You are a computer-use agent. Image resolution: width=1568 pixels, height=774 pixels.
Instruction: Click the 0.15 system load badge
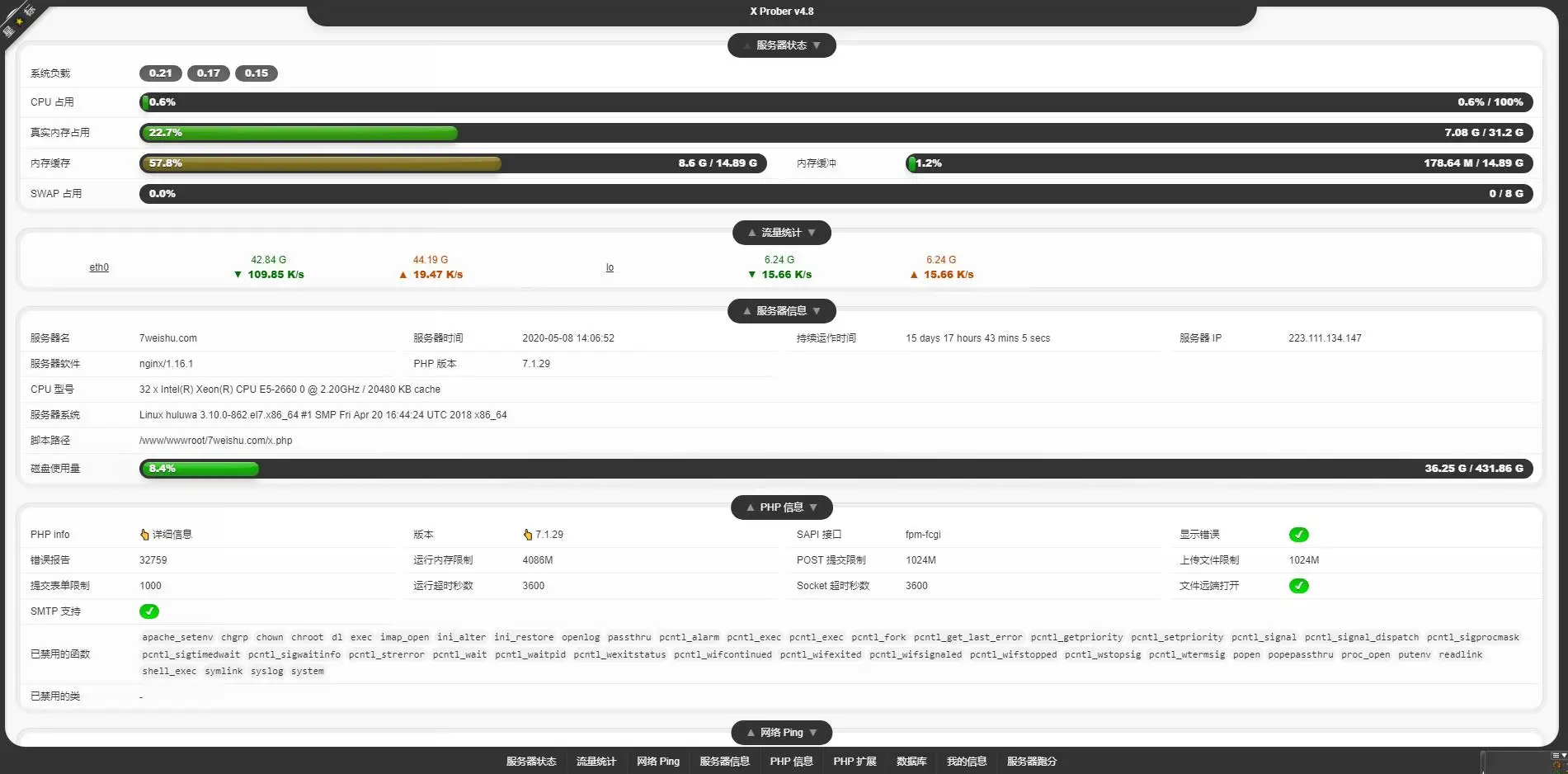[x=257, y=73]
